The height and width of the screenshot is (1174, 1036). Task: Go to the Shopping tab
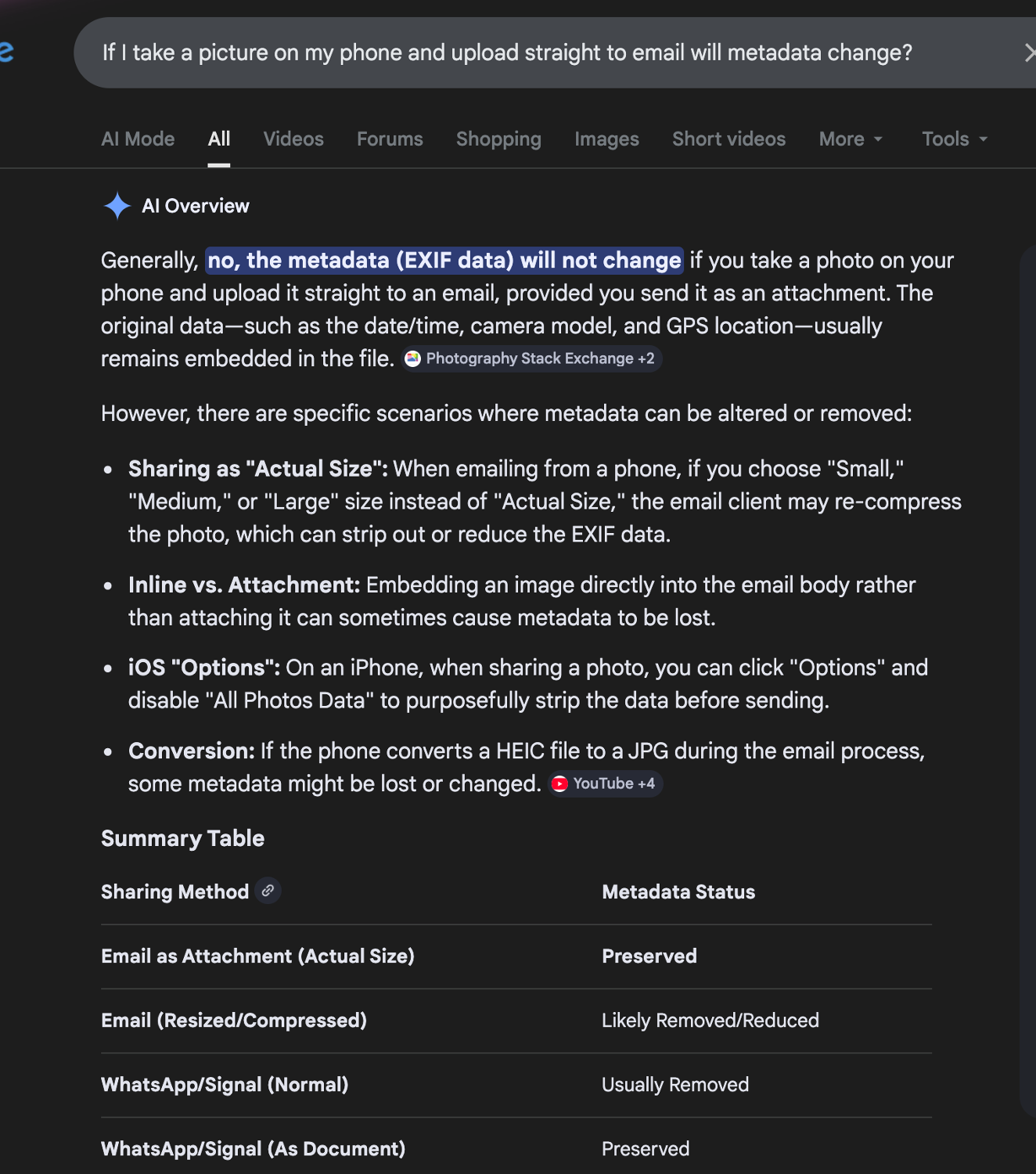click(498, 139)
